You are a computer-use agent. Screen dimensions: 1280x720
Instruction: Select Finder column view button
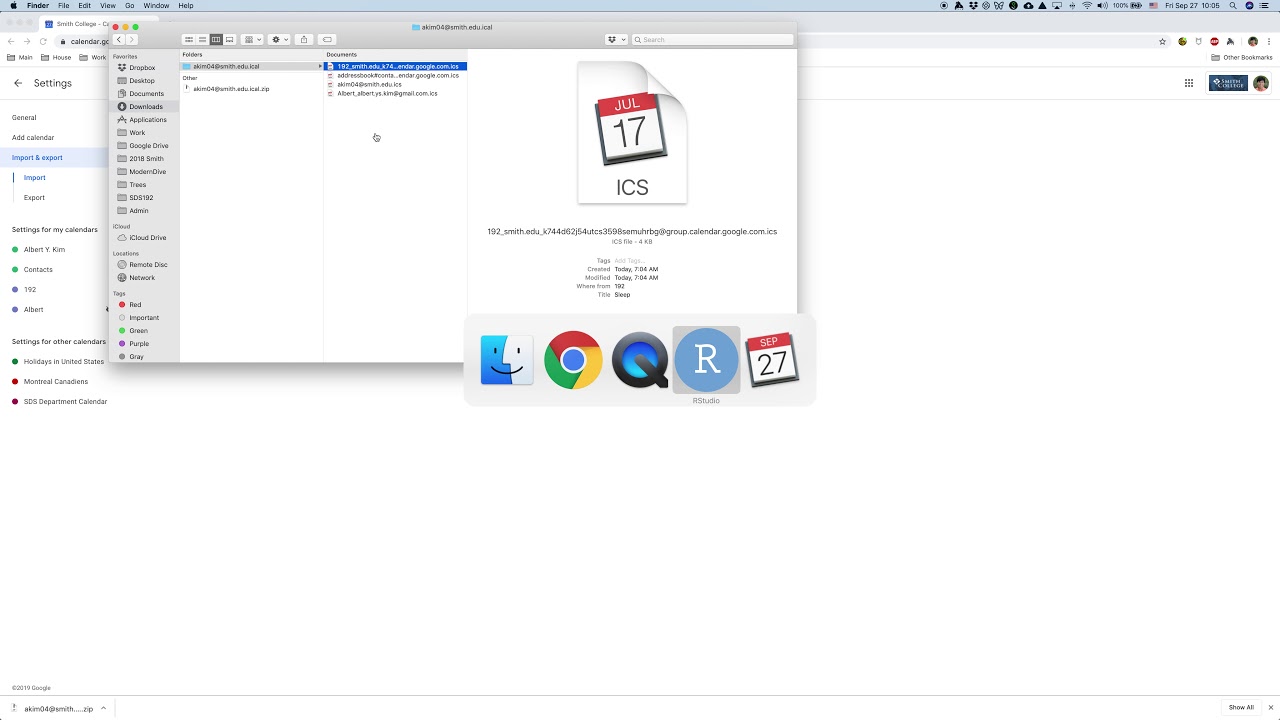click(x=215, y=40)
